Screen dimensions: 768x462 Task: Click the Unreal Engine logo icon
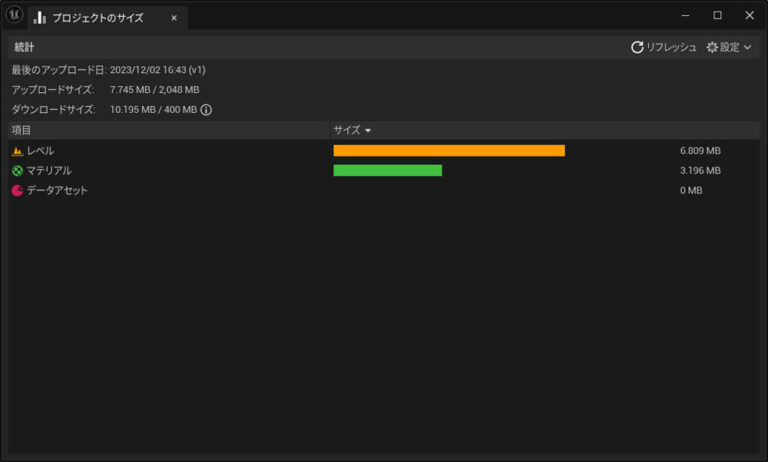pyautogui.click(x=14, y=15)
